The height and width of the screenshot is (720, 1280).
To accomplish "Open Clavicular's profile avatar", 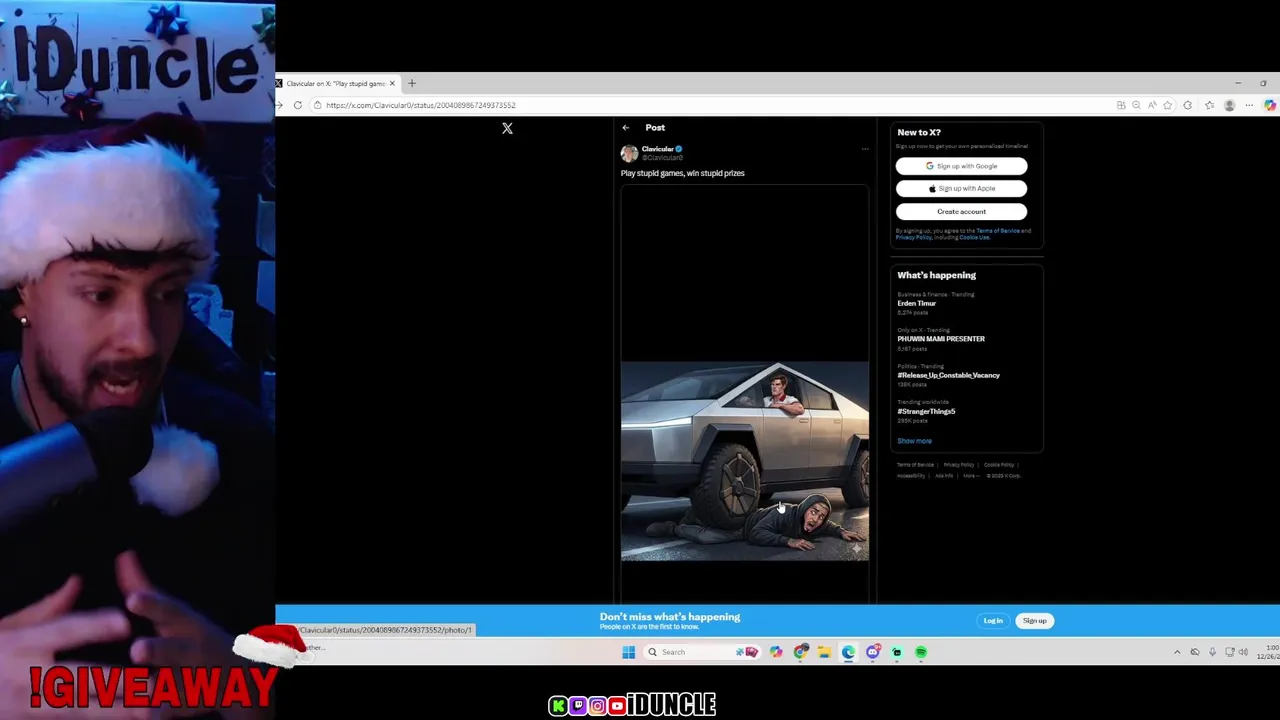I will 629,153.
